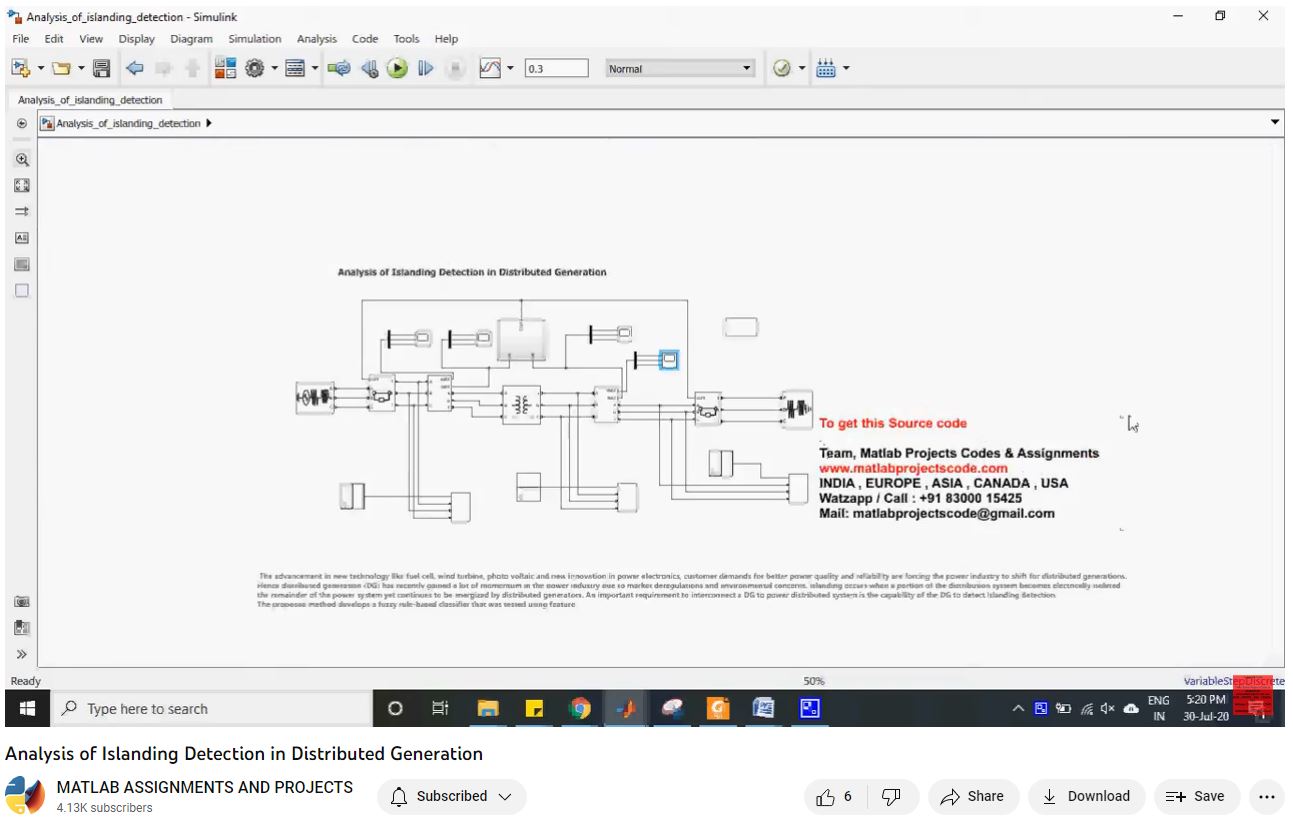Open the Model Explorer icon
This screenshot has width=1293, height=829.
click(295, 68)
